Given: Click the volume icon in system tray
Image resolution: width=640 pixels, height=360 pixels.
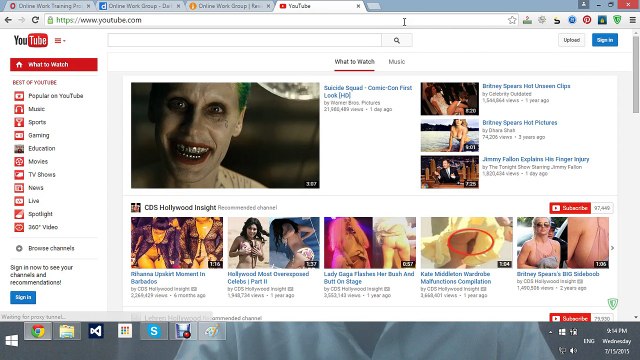Looking at the screenshot, I should pos(573,350).
